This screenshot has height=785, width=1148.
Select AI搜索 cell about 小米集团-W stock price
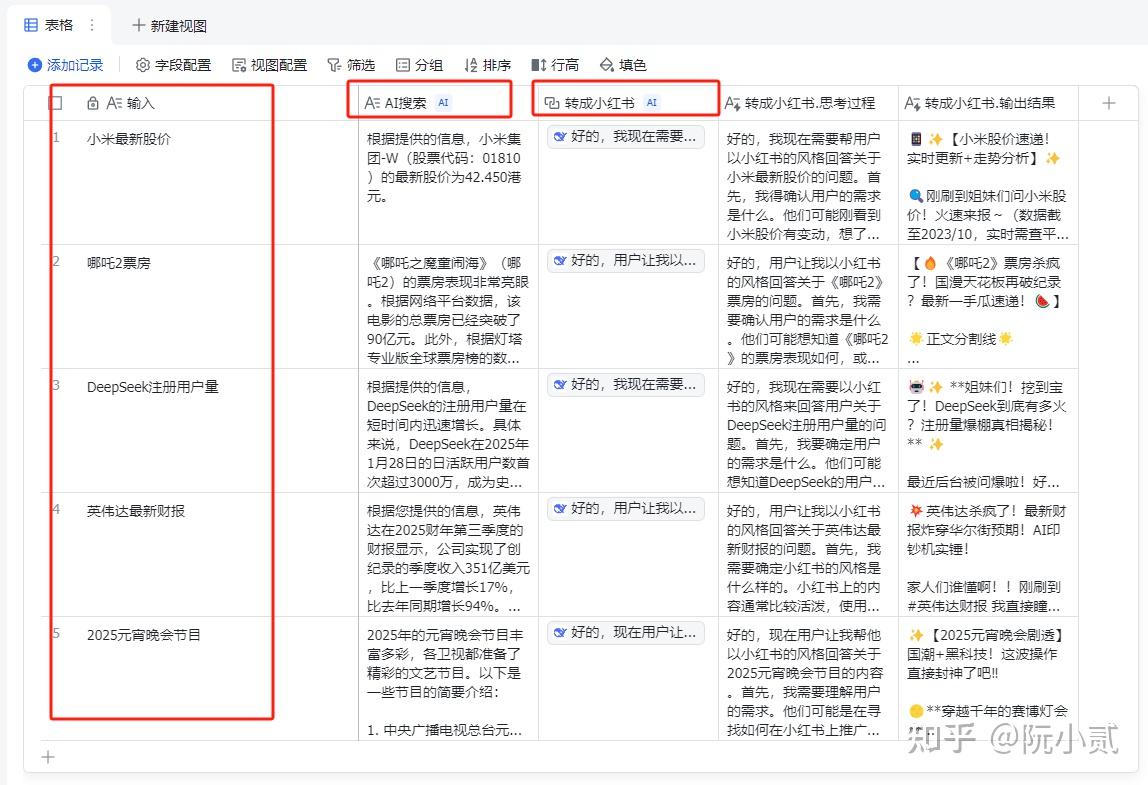pyautogui.click(x=448, y=182)
